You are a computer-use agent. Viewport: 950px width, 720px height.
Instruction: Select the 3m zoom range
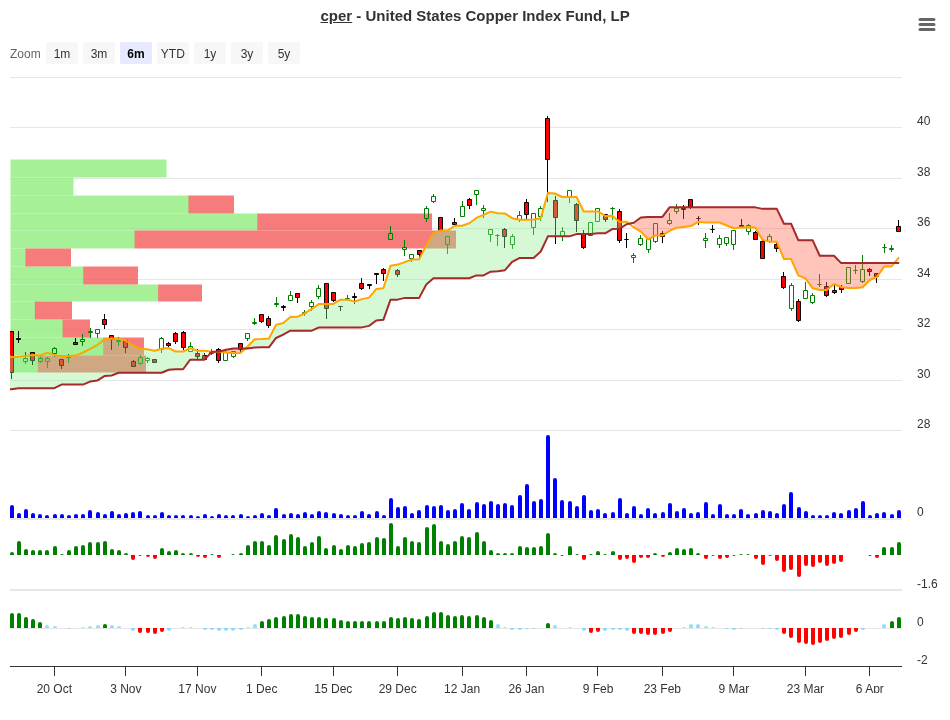click(99, 53)
